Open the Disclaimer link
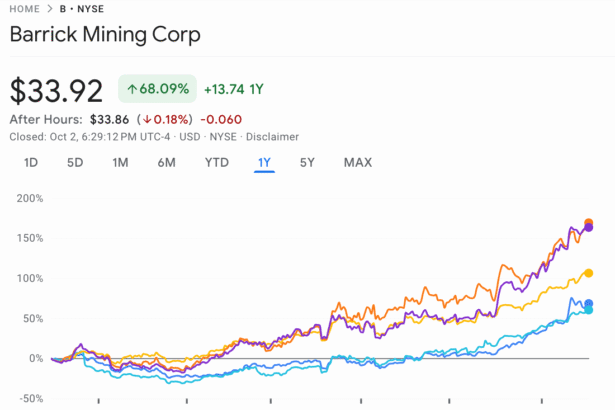The width and height of the screenshot is (615, 410). click(x=272, y=137)
